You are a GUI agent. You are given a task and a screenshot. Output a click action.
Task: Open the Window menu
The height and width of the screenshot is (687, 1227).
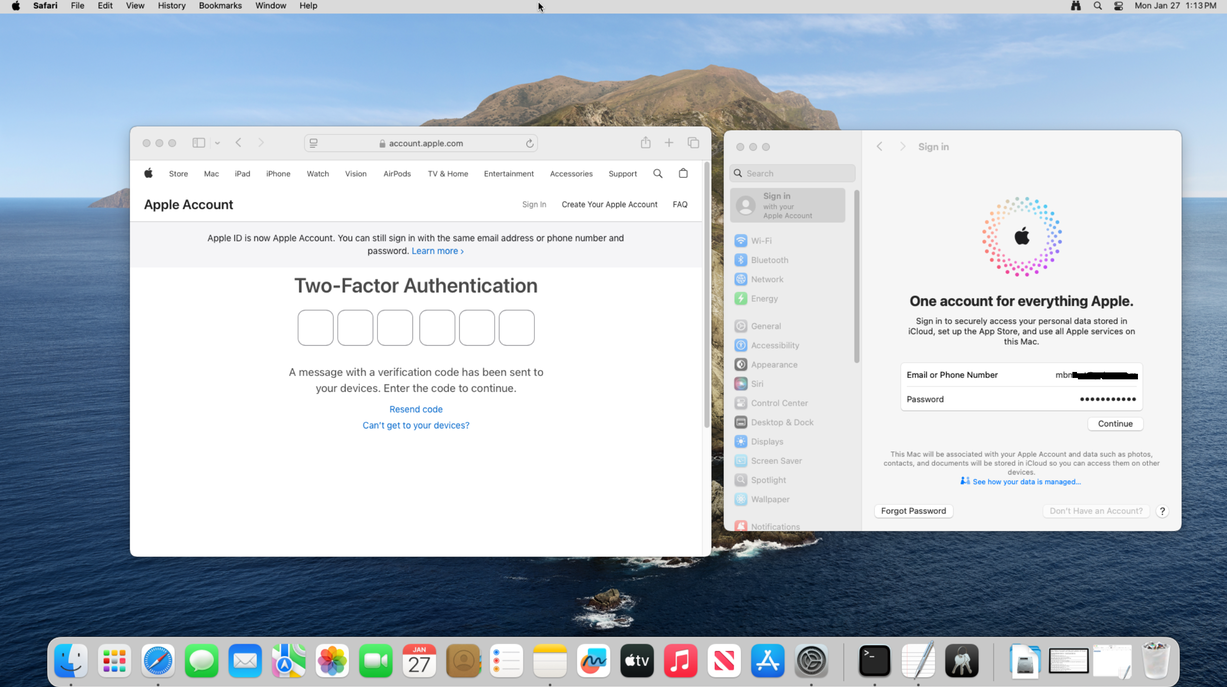pos(270,6)
